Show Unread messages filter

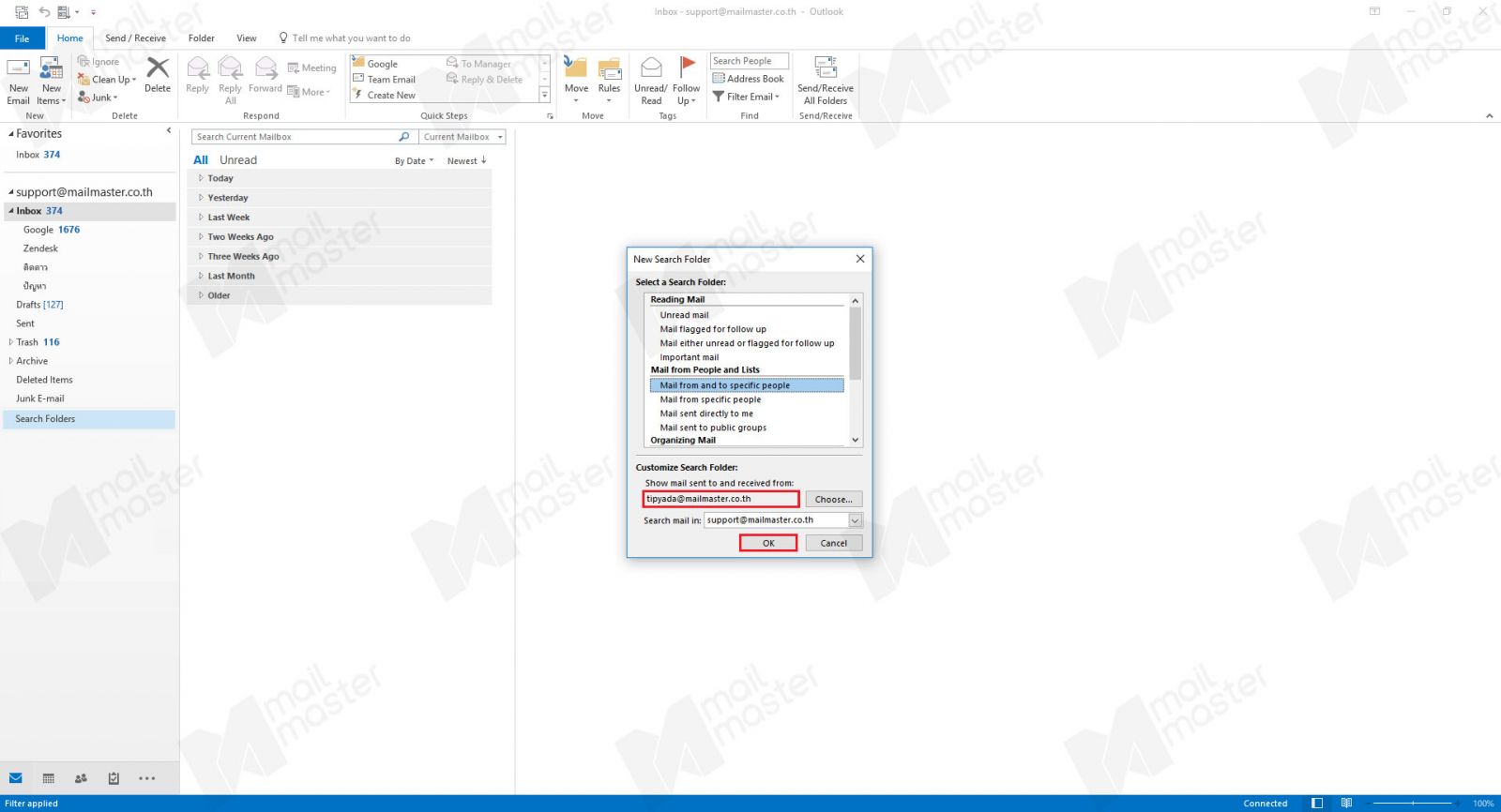point(238,160)
